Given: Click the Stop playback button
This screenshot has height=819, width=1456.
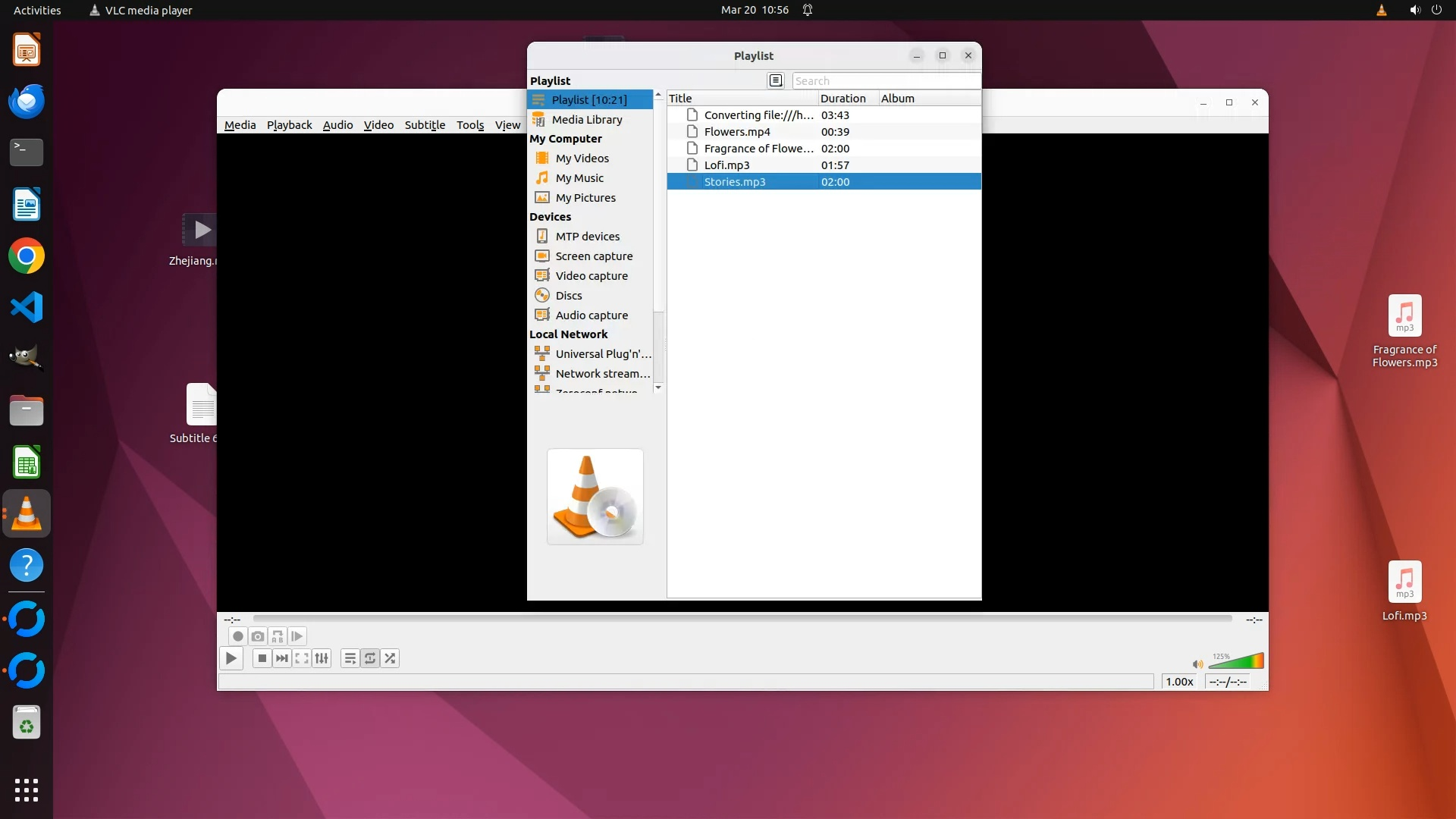Looking at the screenshot, I should [262, 658].
